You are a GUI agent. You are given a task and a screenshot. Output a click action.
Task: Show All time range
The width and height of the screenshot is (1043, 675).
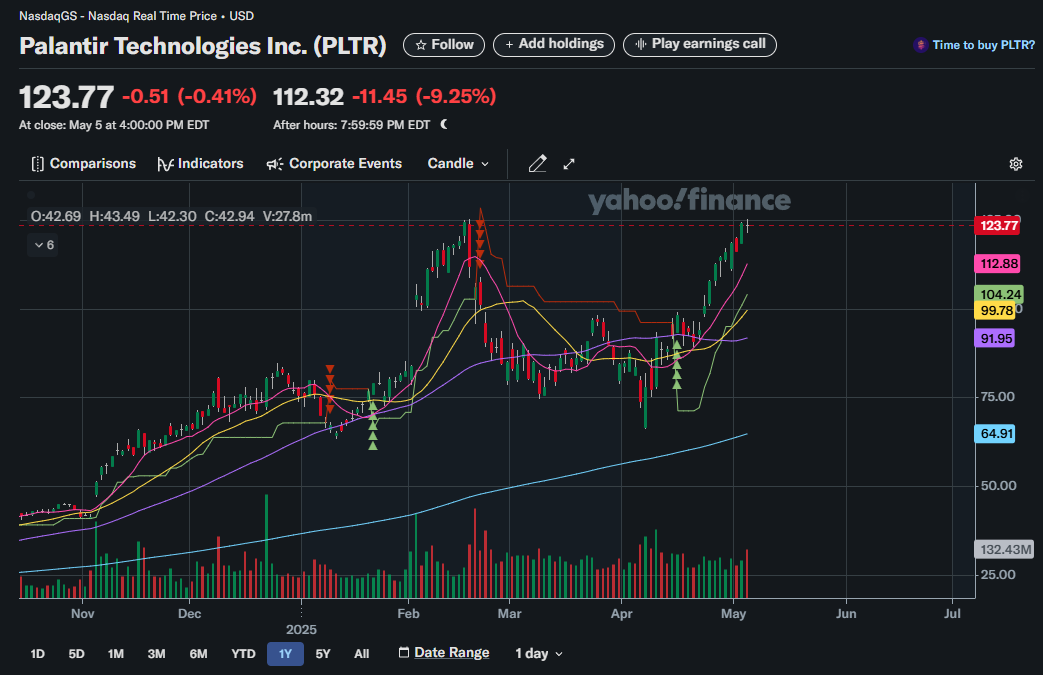tap(361, 654)
